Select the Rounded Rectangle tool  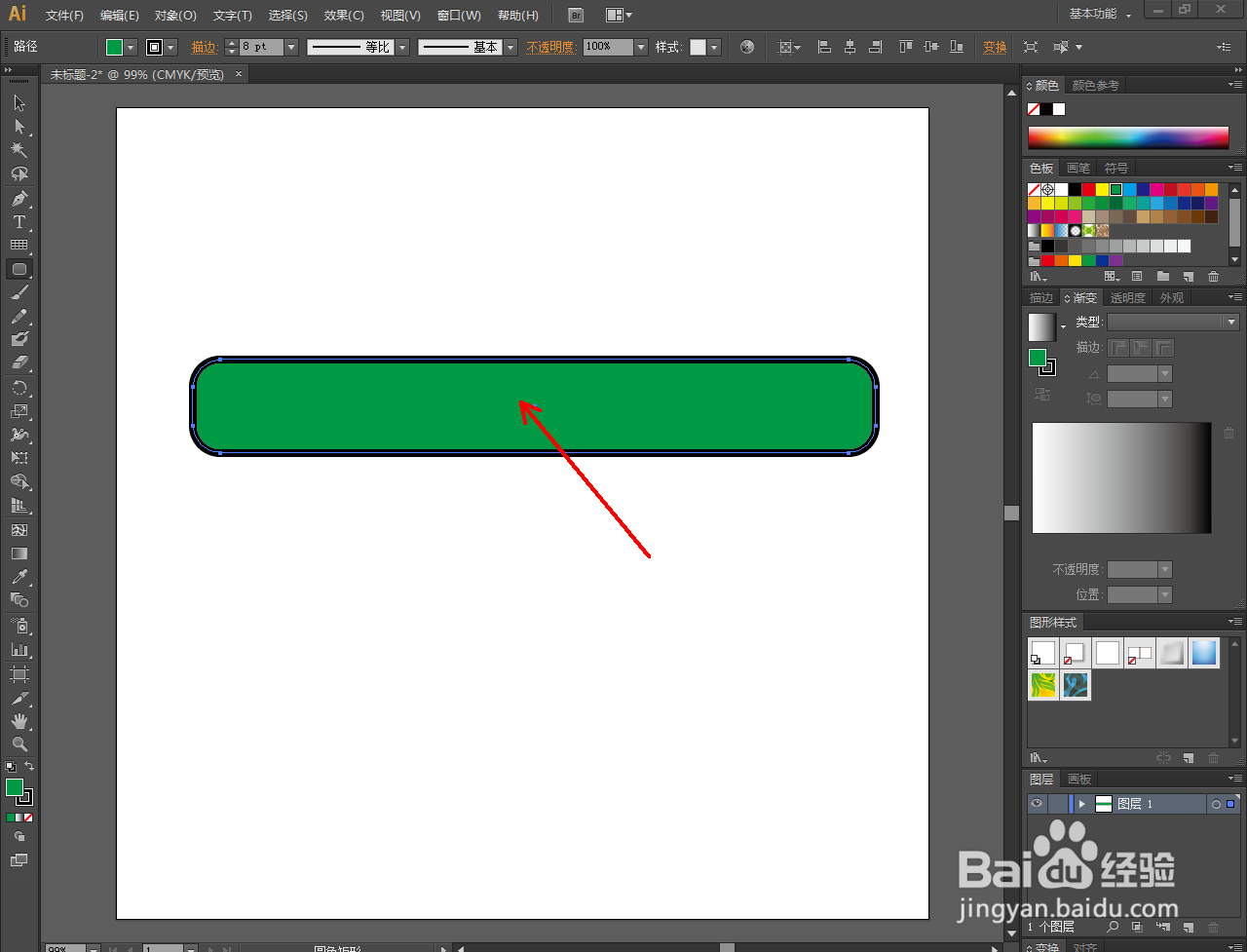[19, 269]
